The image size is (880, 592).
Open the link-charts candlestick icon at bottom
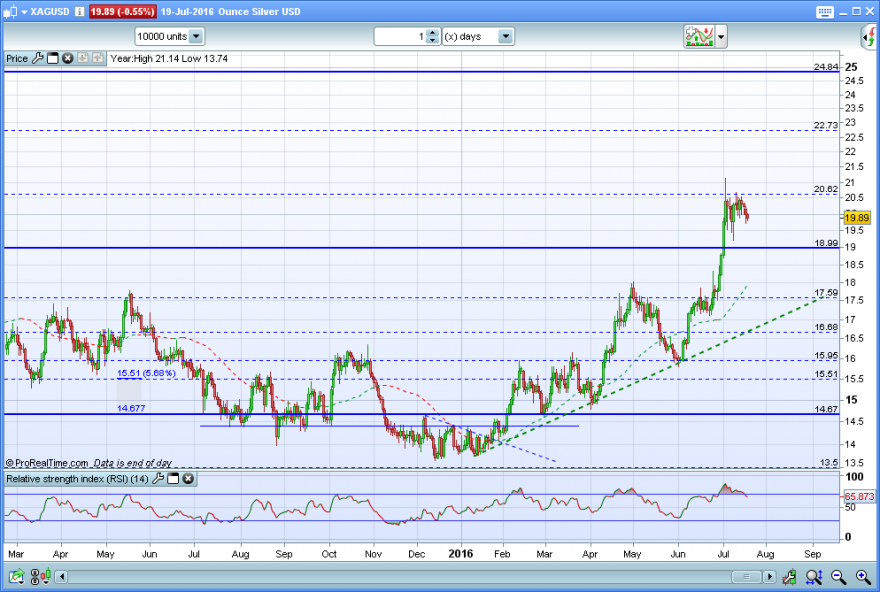click(x=40, y=576)
